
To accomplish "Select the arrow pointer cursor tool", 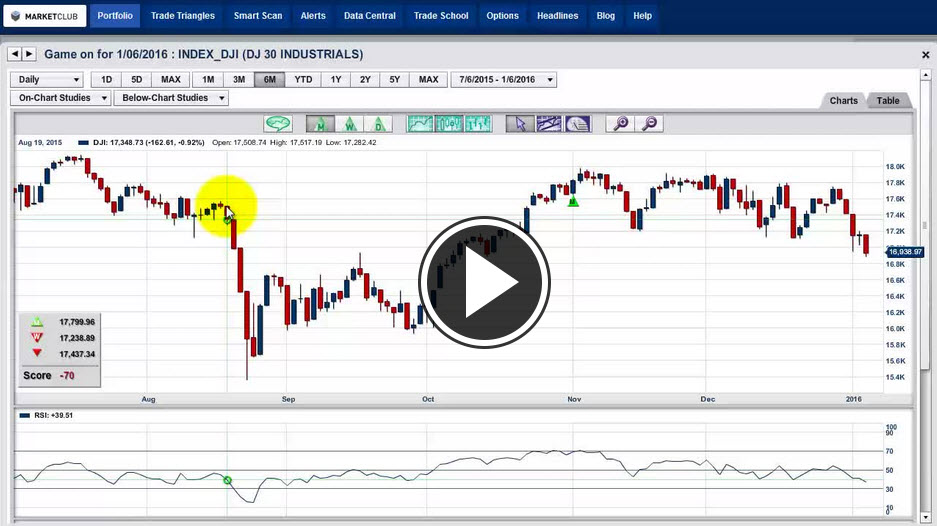I will coord(520,124).
